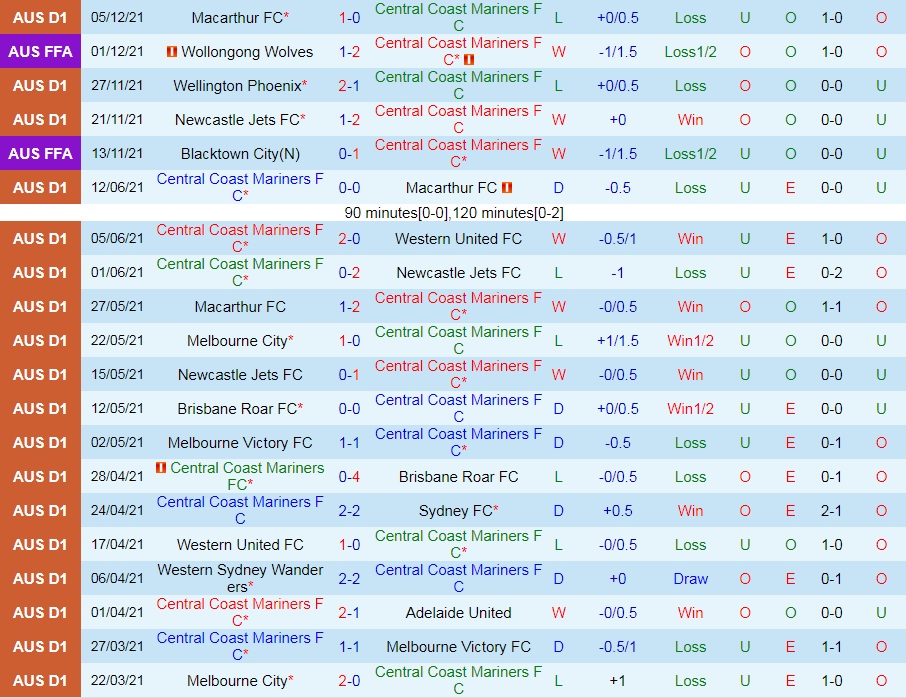Click Melbourne Victory FC in the 02/05/21 row
The height and width of the screenshot is (698, 906).
click(x=240, y=443)
